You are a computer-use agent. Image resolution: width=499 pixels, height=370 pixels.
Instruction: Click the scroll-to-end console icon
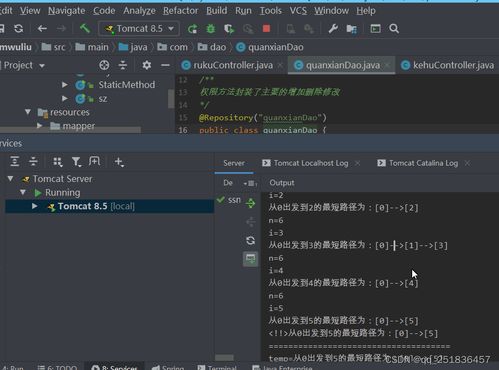coord(250,259)
